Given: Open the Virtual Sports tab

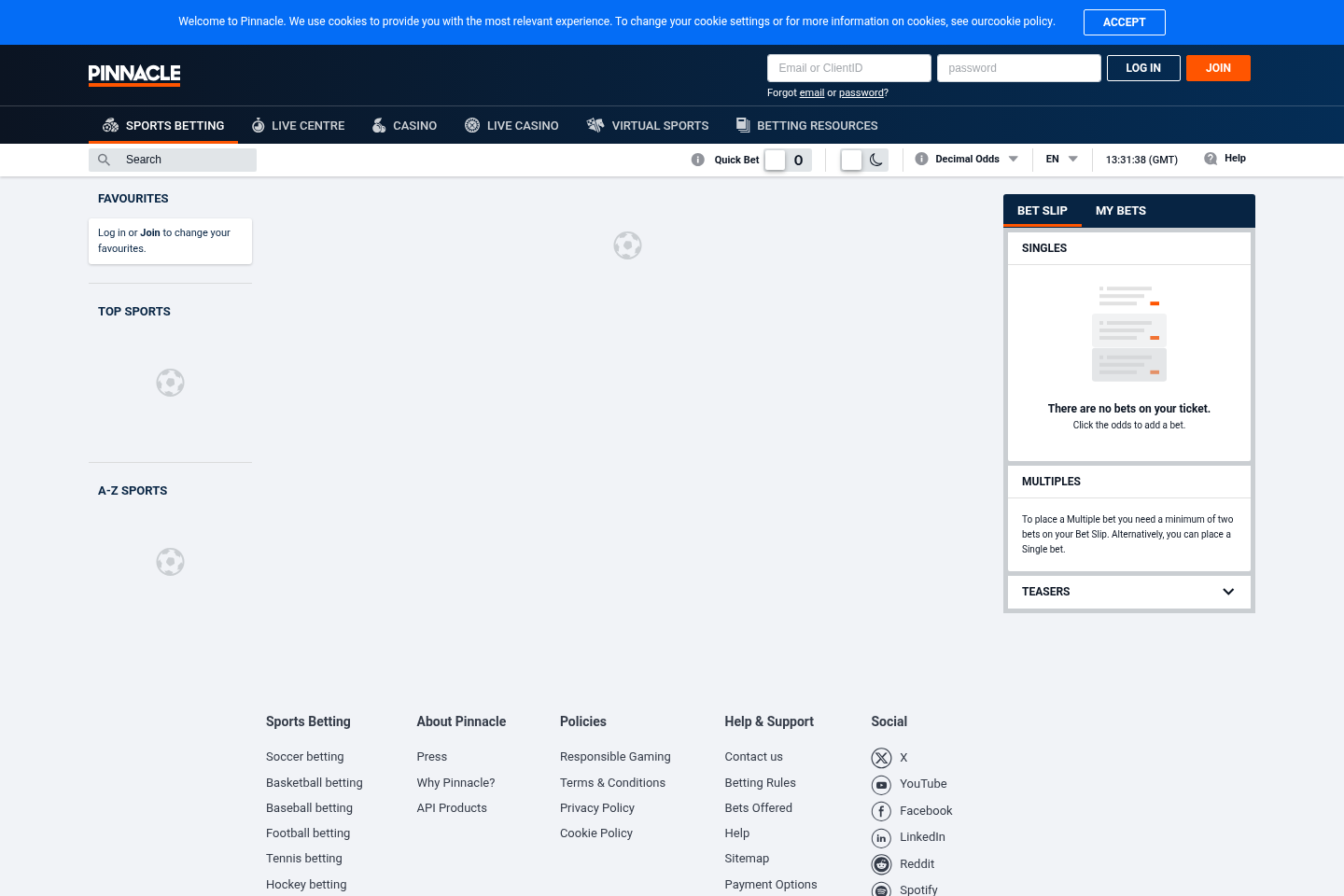Looking at the screenshot, I should [x=648, y=126].
